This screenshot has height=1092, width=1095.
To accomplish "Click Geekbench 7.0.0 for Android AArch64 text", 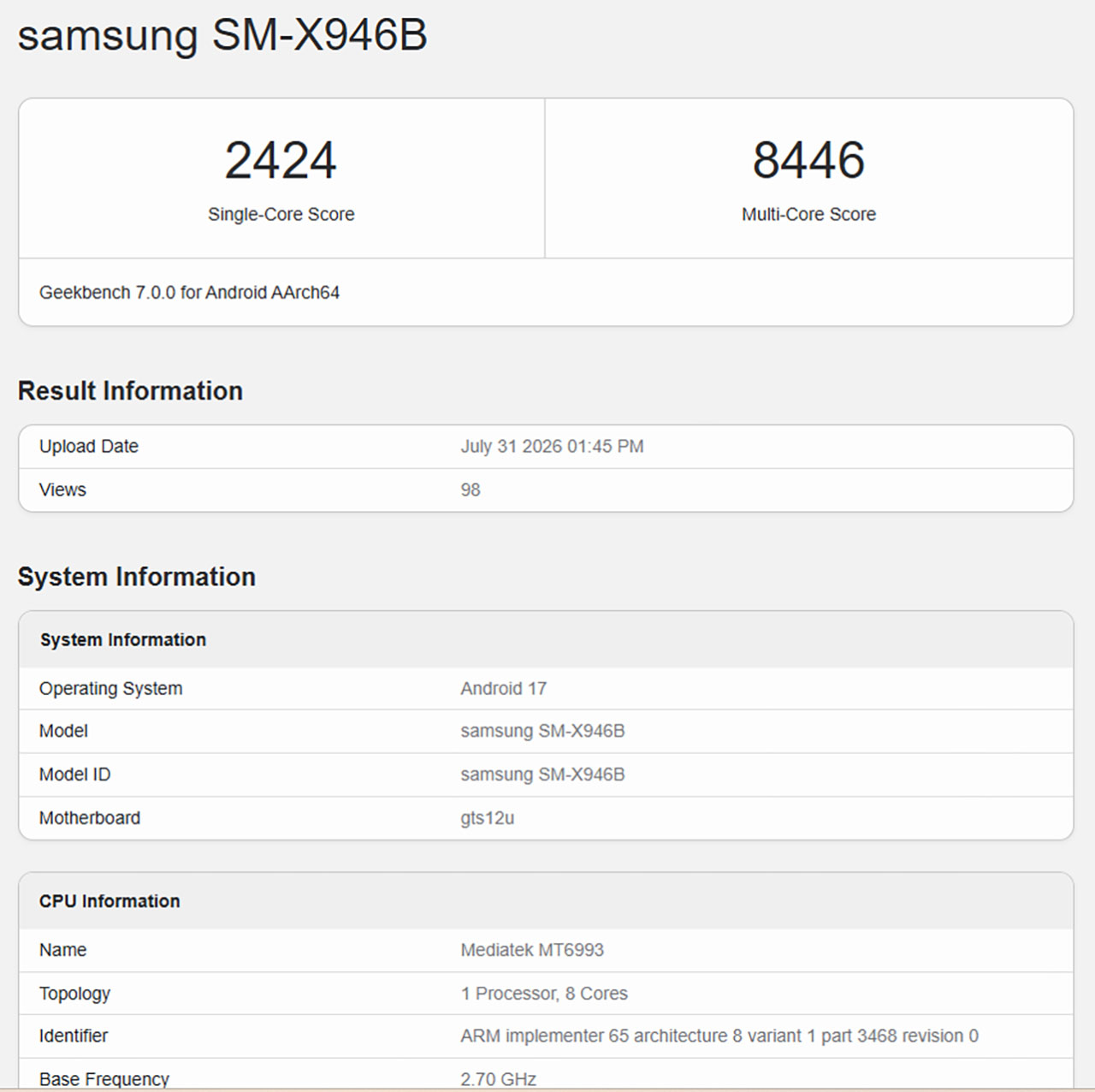I will 189,293.
